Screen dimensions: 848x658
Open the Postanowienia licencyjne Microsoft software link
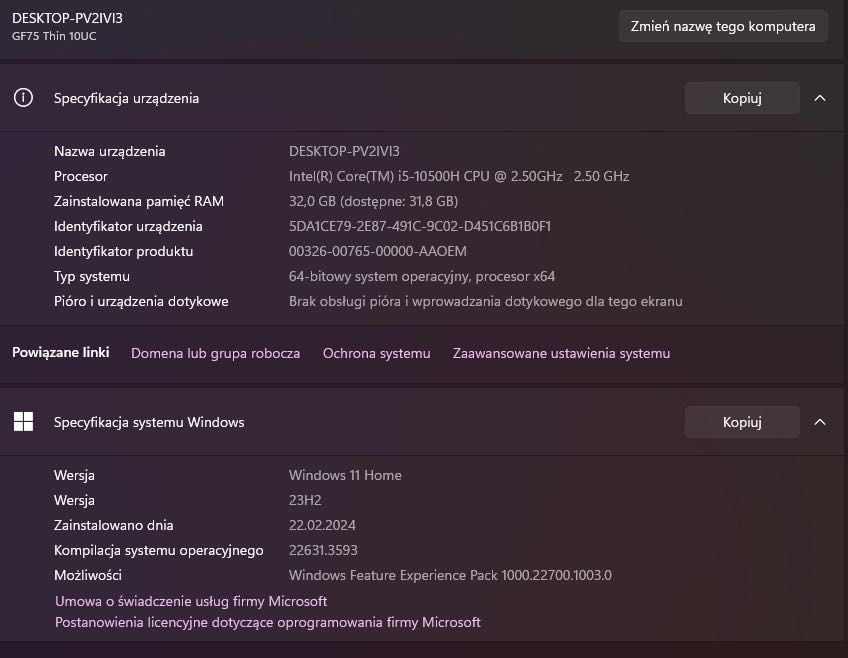(x=268, y=622)
